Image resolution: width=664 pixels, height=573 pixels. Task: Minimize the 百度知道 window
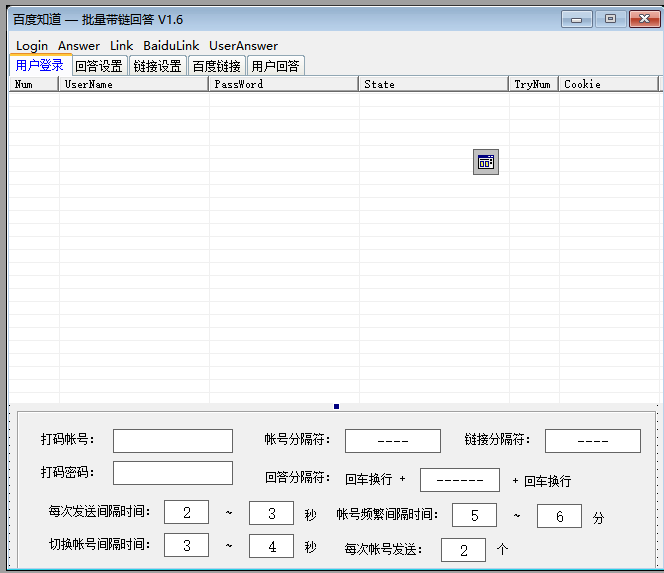click(x=576, y=19)
